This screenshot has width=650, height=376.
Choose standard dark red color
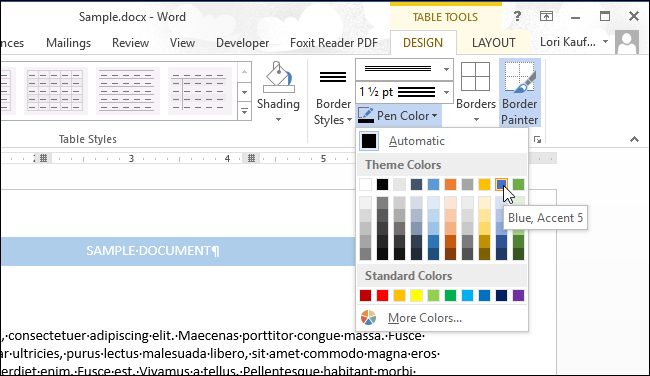(x=366, y=295)
